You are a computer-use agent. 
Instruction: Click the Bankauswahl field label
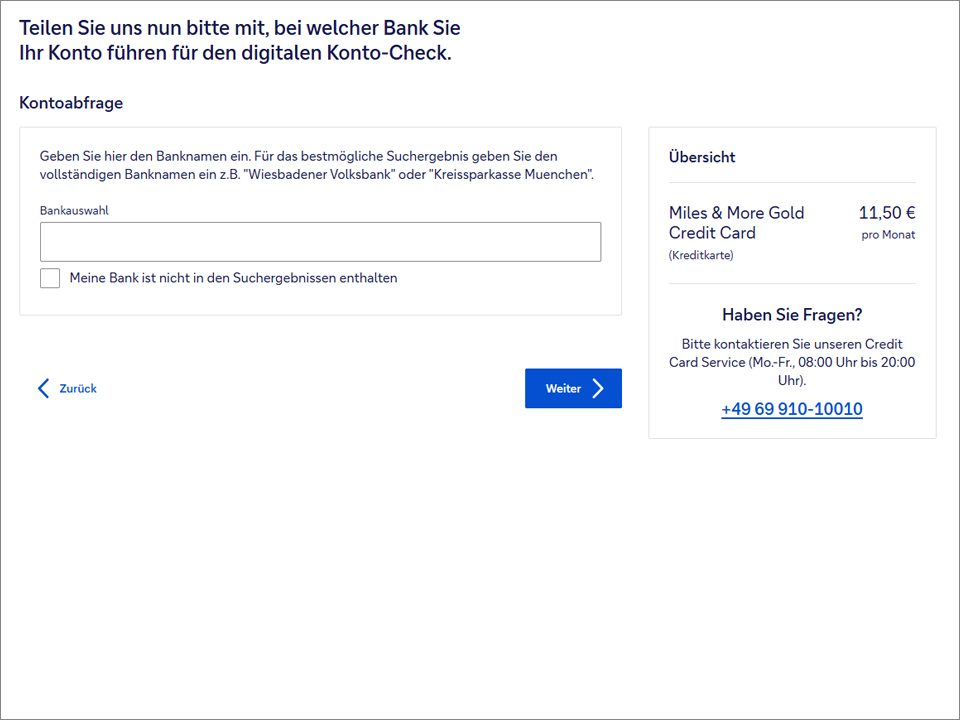tap(74, 211)
